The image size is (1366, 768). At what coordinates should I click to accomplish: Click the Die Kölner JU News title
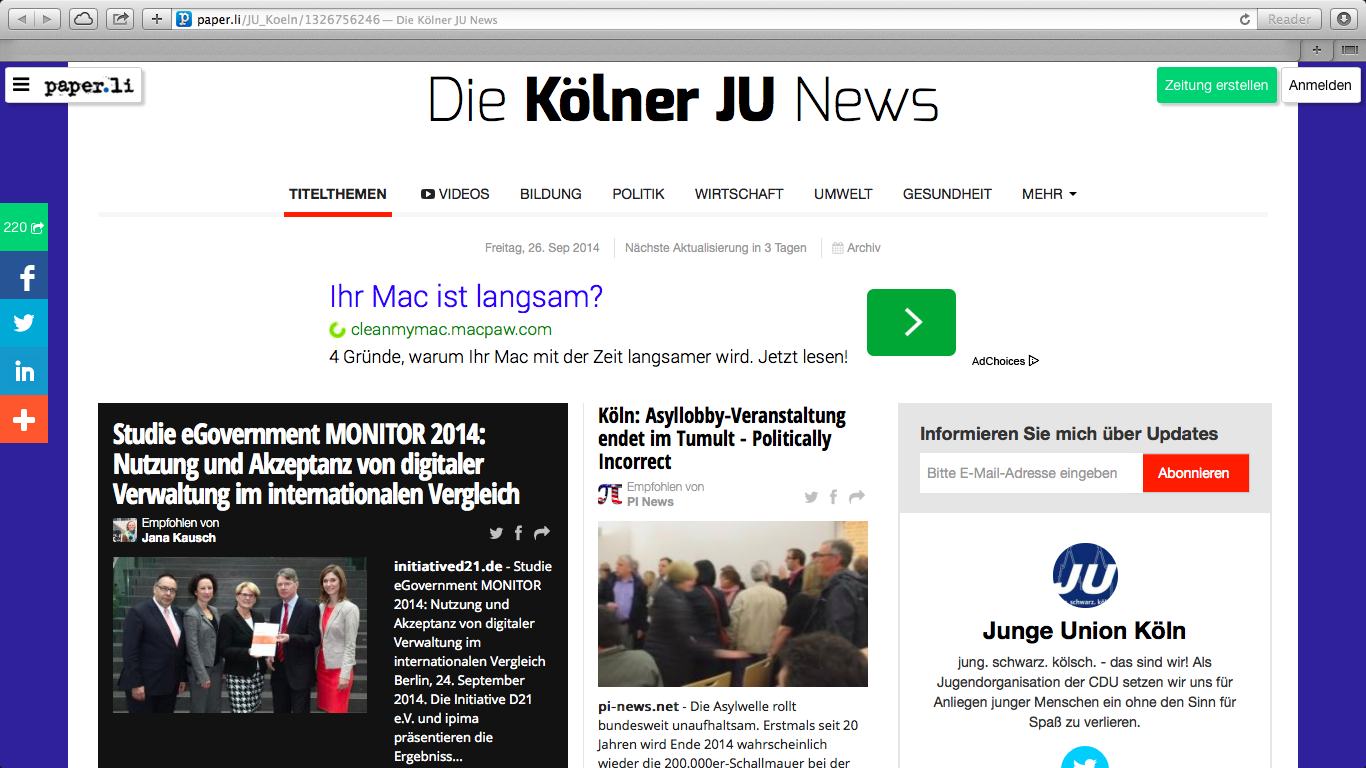point(683,100)
